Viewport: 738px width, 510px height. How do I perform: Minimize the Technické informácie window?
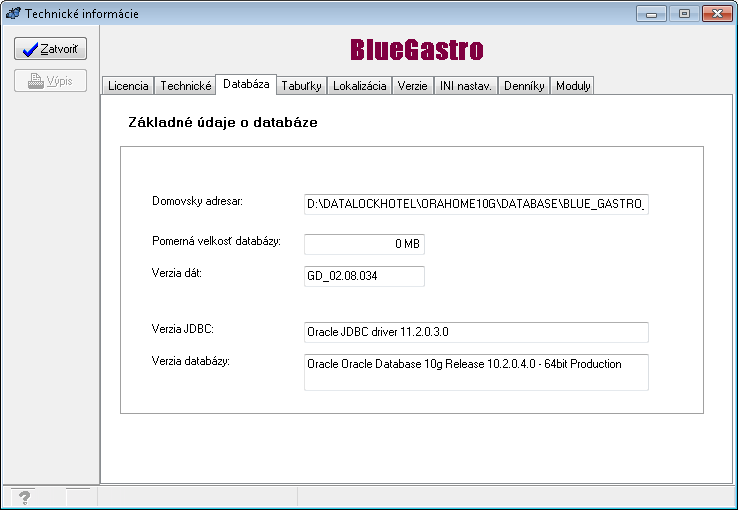651,14
